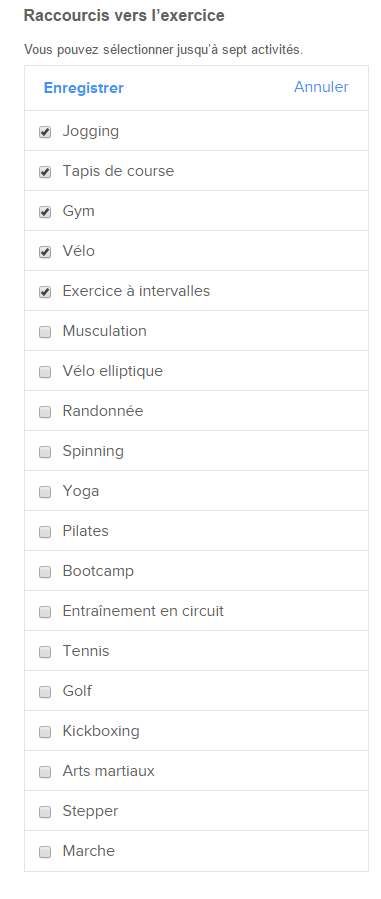Deselect Exercice à intervalles checkbox
Image resolution: width=381 pixels, height=899 pixels.
pos(45,292)
